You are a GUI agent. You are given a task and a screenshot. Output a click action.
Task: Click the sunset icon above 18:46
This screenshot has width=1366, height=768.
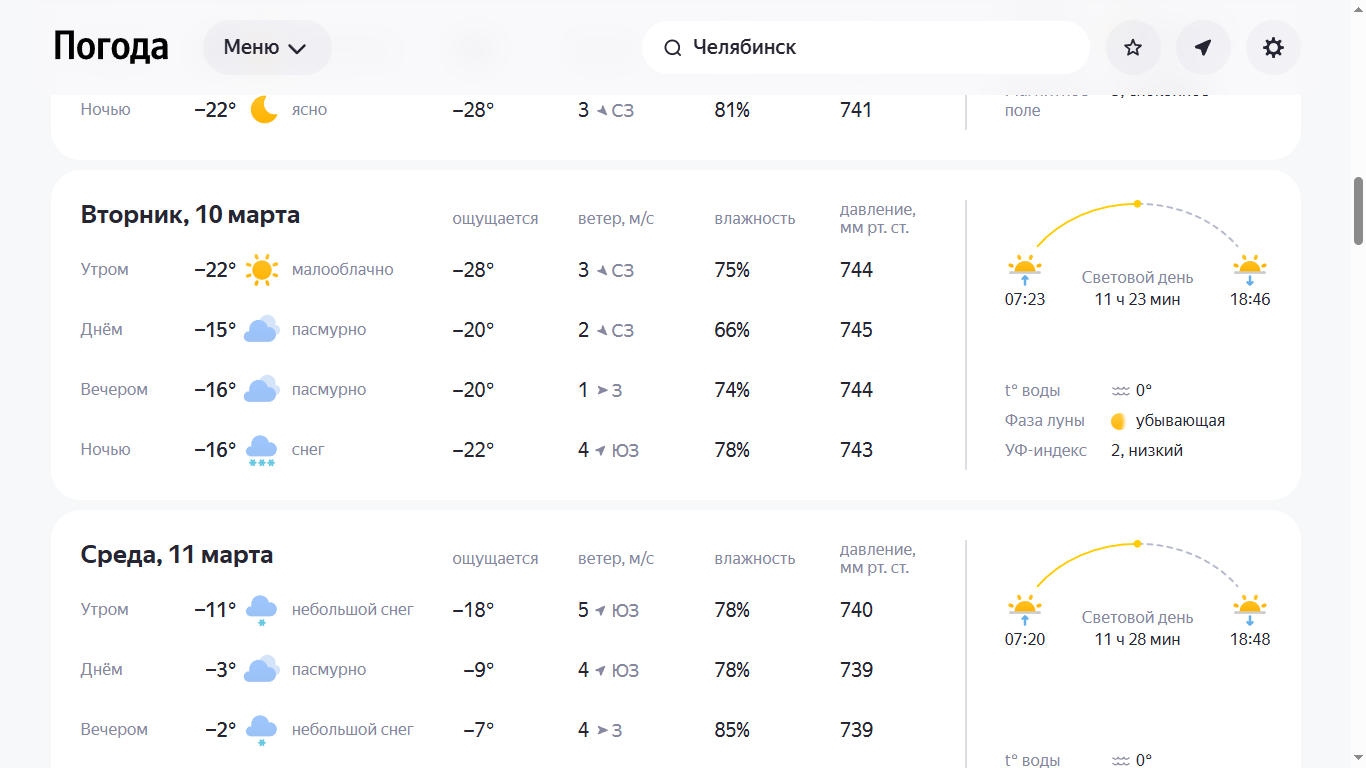pos(1250,270)
